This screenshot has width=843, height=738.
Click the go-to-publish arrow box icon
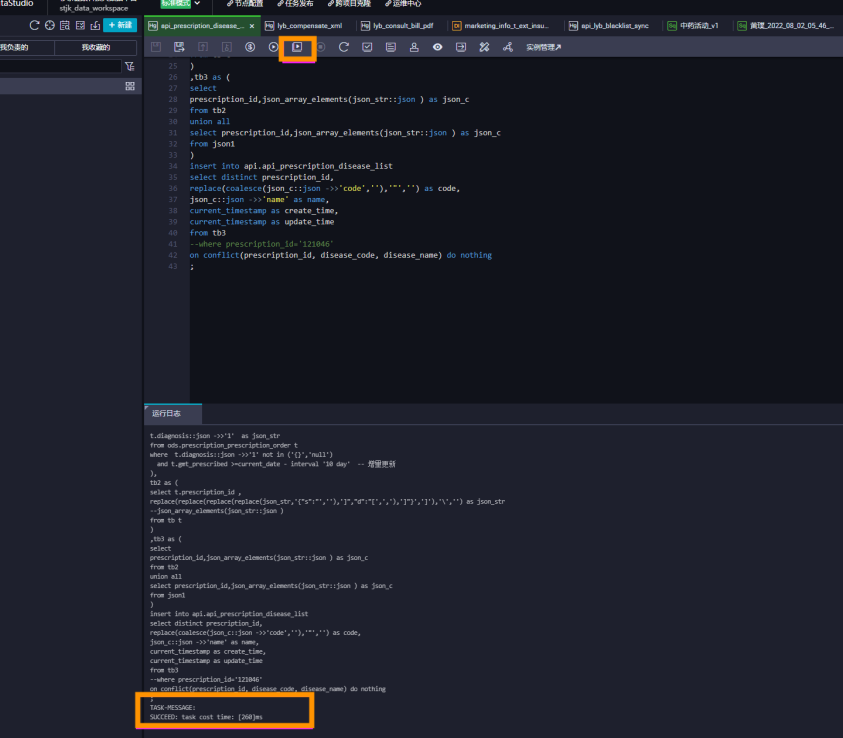[461, 47]
